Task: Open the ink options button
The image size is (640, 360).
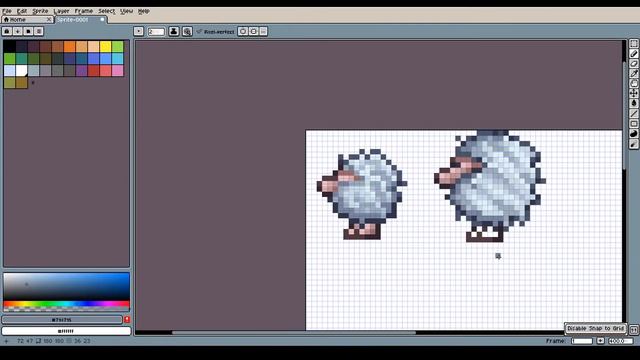Action: pos(174,31)
